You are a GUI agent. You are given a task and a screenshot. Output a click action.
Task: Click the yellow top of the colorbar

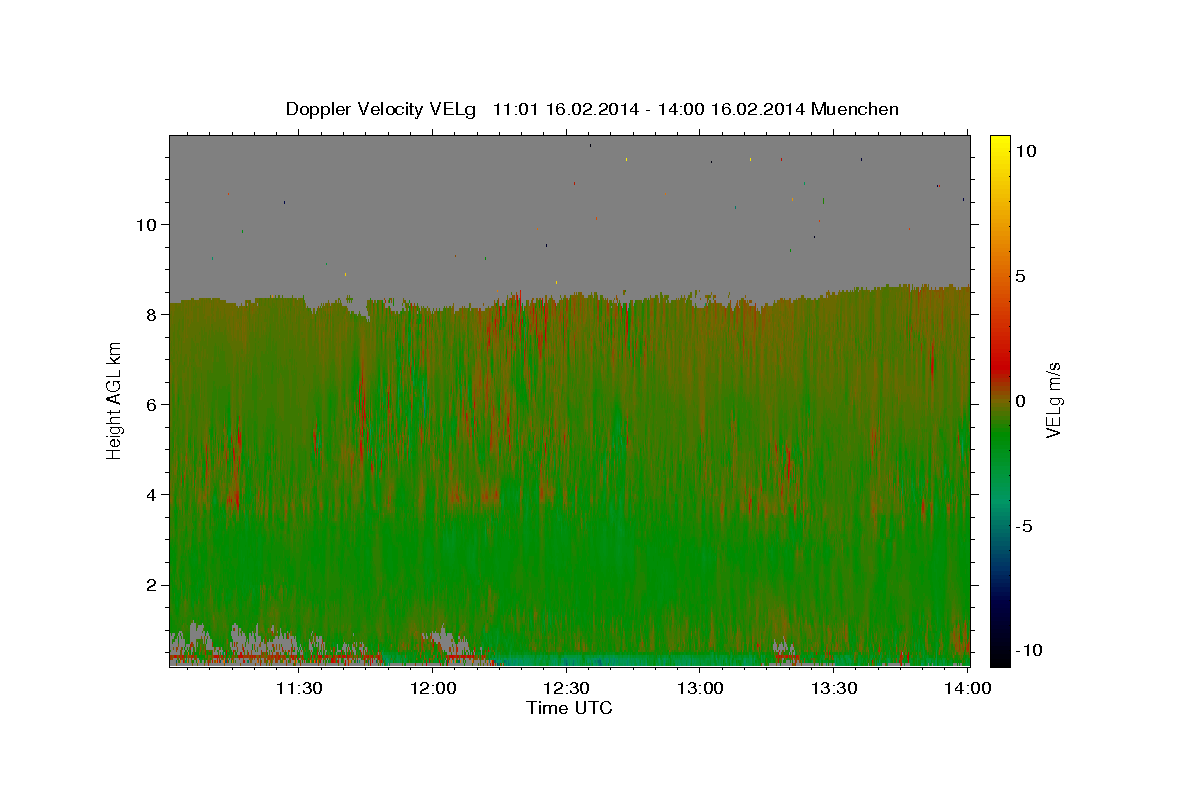tap(999, 145)
